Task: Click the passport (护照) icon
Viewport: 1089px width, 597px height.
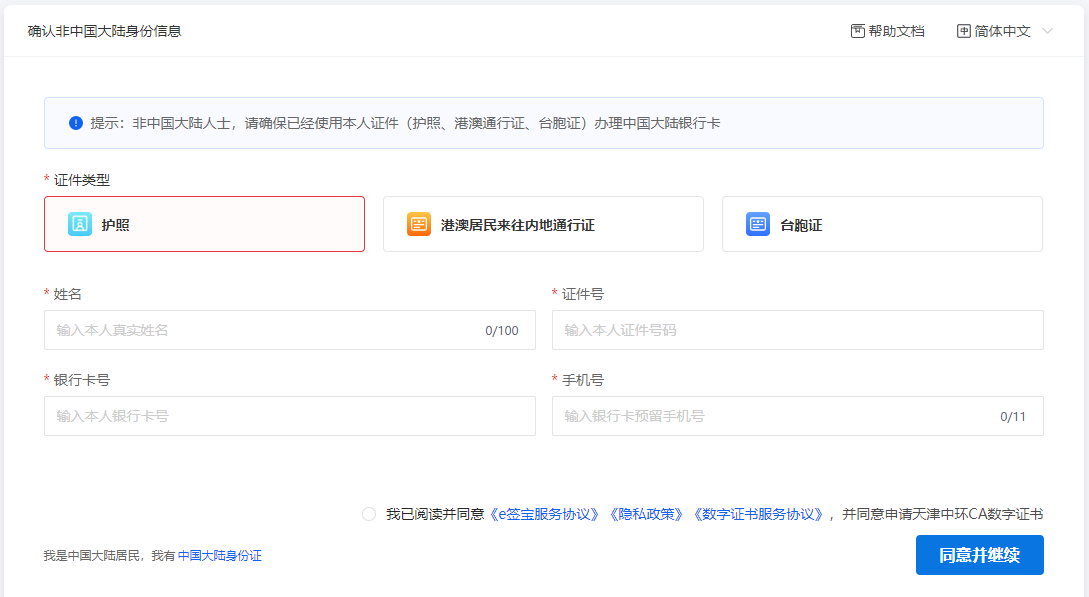Action: pos(80,224)
